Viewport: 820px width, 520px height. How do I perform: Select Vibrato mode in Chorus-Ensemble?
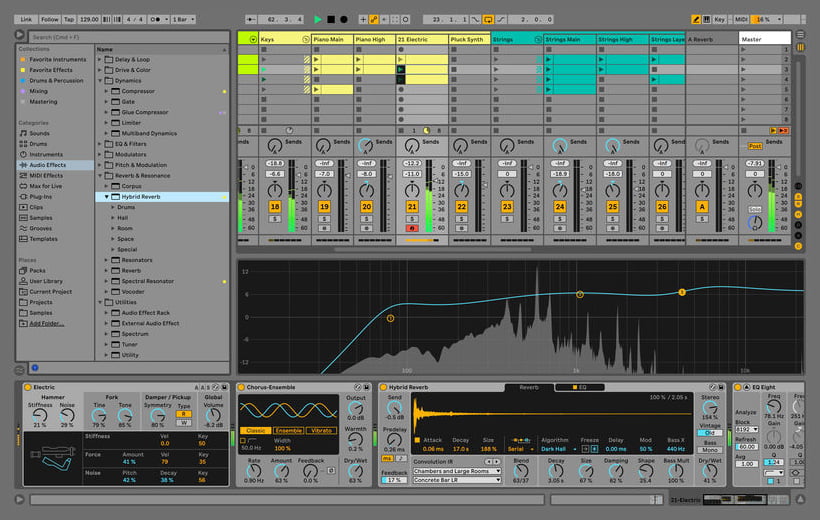pyautogui.click(x=321, y=431)
